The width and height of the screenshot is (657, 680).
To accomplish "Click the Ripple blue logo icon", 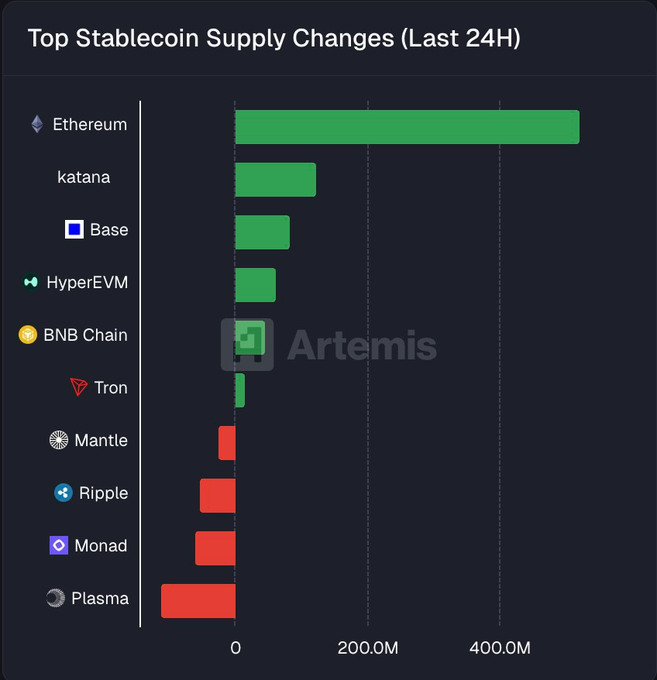I will pyautogui.click(x=63, y=493).
